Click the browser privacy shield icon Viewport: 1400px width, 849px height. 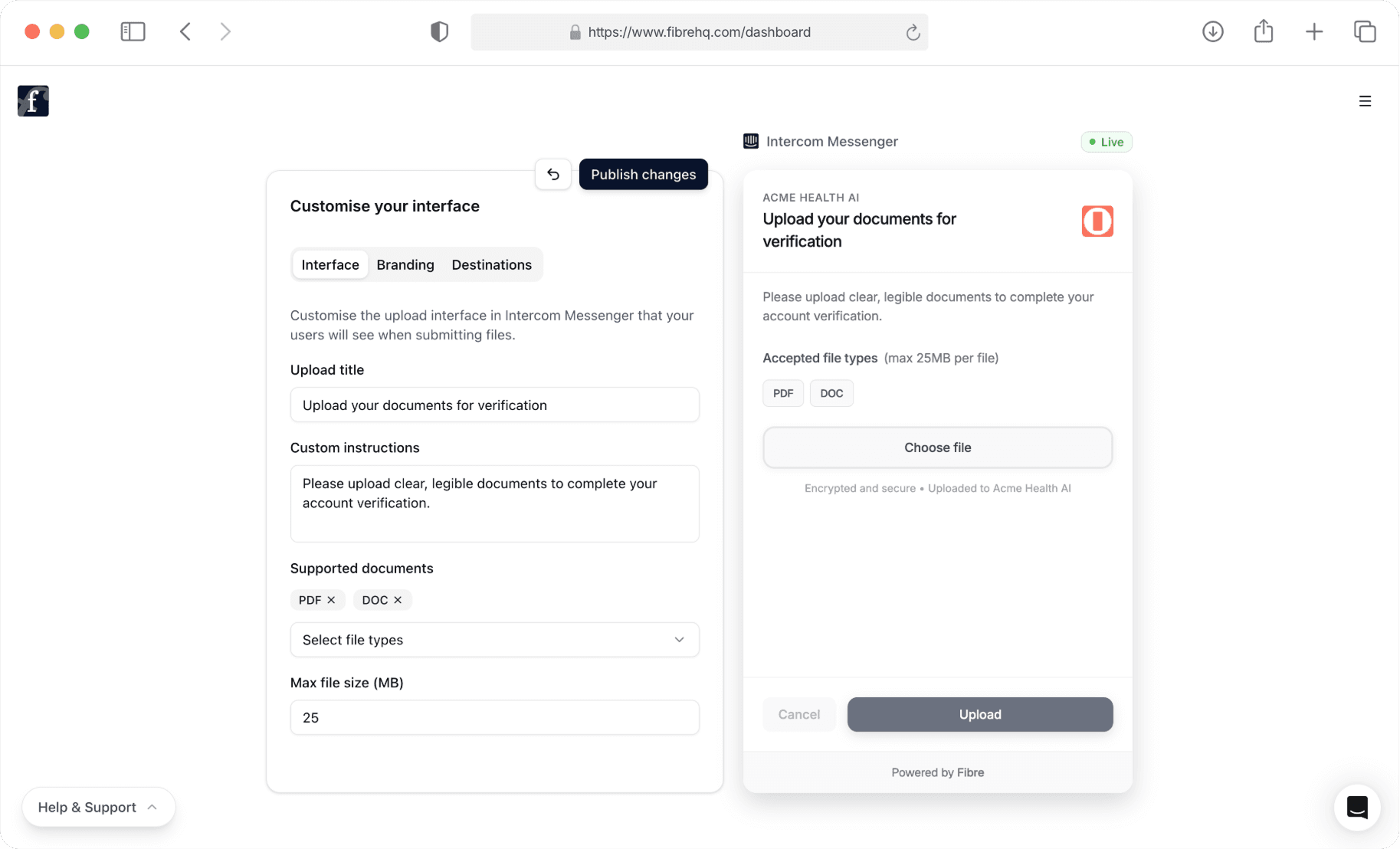click(x=439, y=32)
